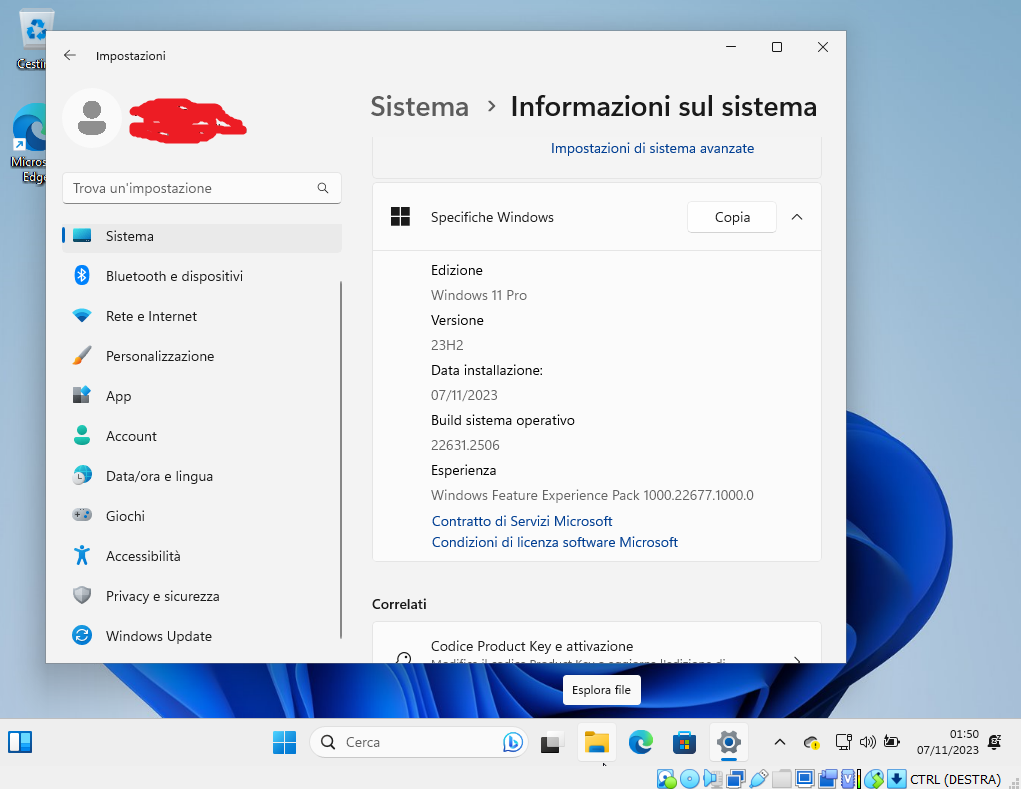1021x789 pixels.
Task: Open Account settings
Action: pyautogui.click(x=201, y=436)
